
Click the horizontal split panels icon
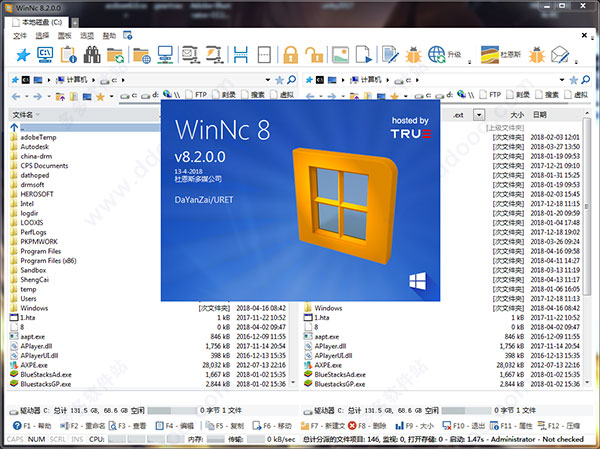point(240,55)
